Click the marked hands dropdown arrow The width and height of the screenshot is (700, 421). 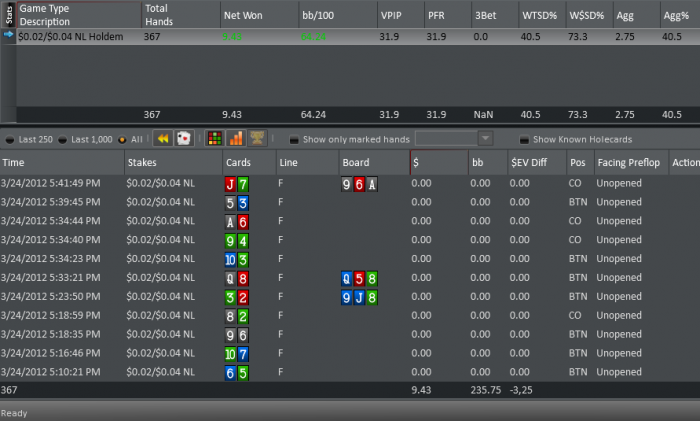(x=485, y=139)
